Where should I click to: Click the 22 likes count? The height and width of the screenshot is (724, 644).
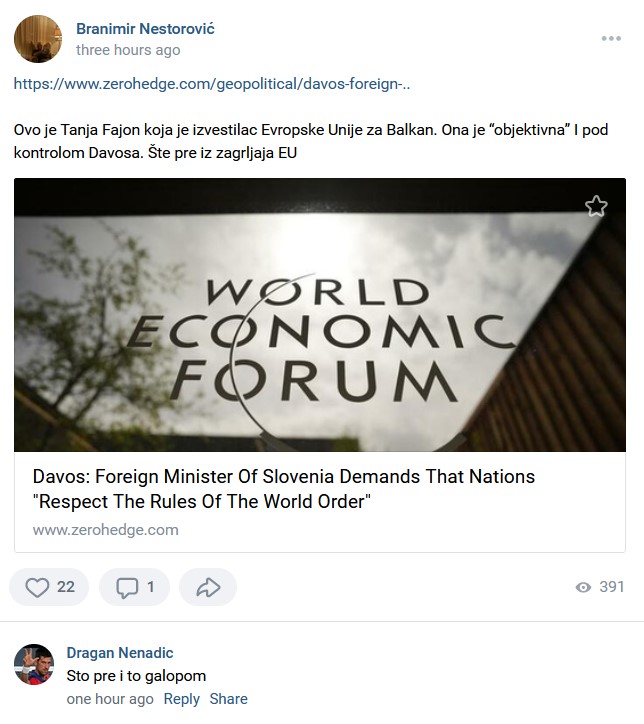point(66,587)
